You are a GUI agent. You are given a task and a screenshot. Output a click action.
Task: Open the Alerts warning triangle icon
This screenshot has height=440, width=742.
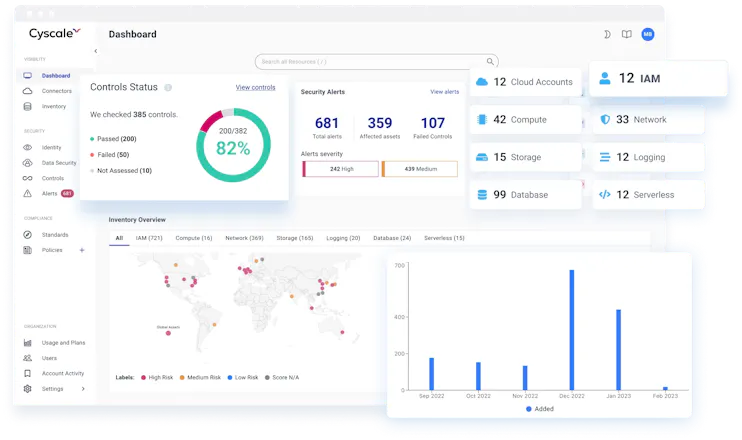pos(27,194)
